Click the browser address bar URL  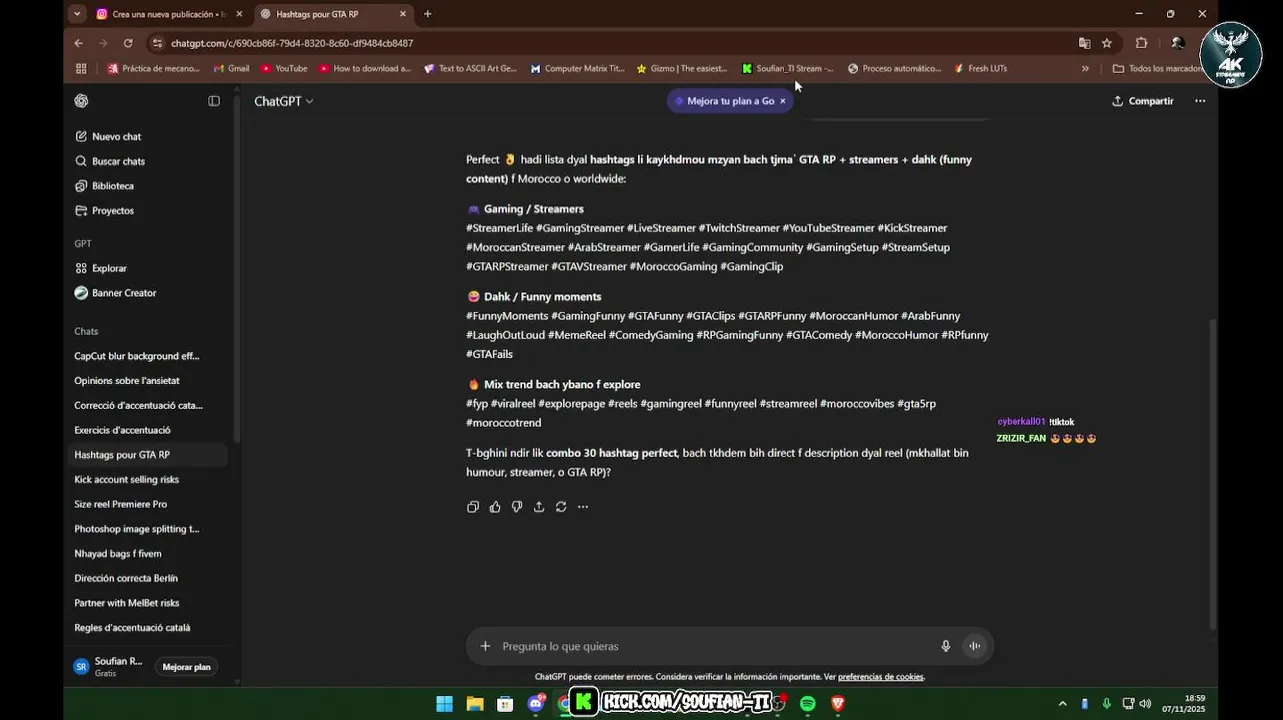[292, 43]
